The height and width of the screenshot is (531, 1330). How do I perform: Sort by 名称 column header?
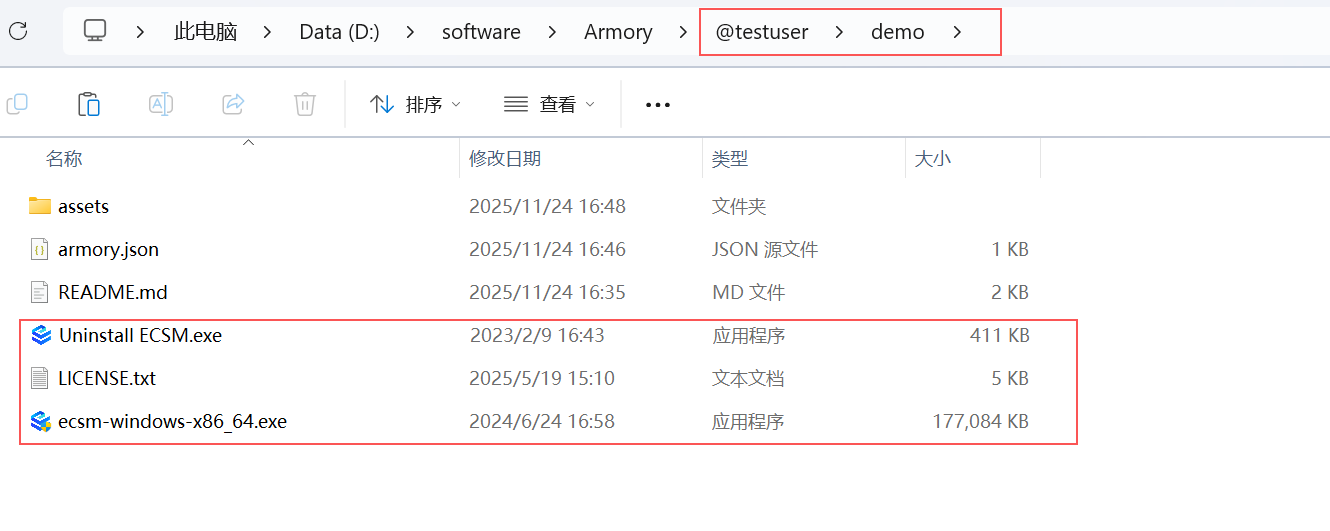pos(64,158)
